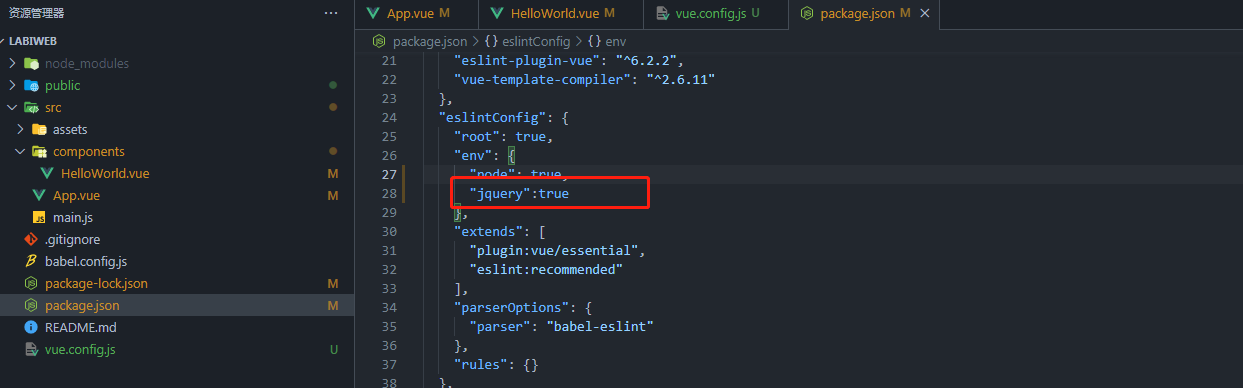Click the src folder icon
This screenshot has height=388, width=1243.
point(31,107)
